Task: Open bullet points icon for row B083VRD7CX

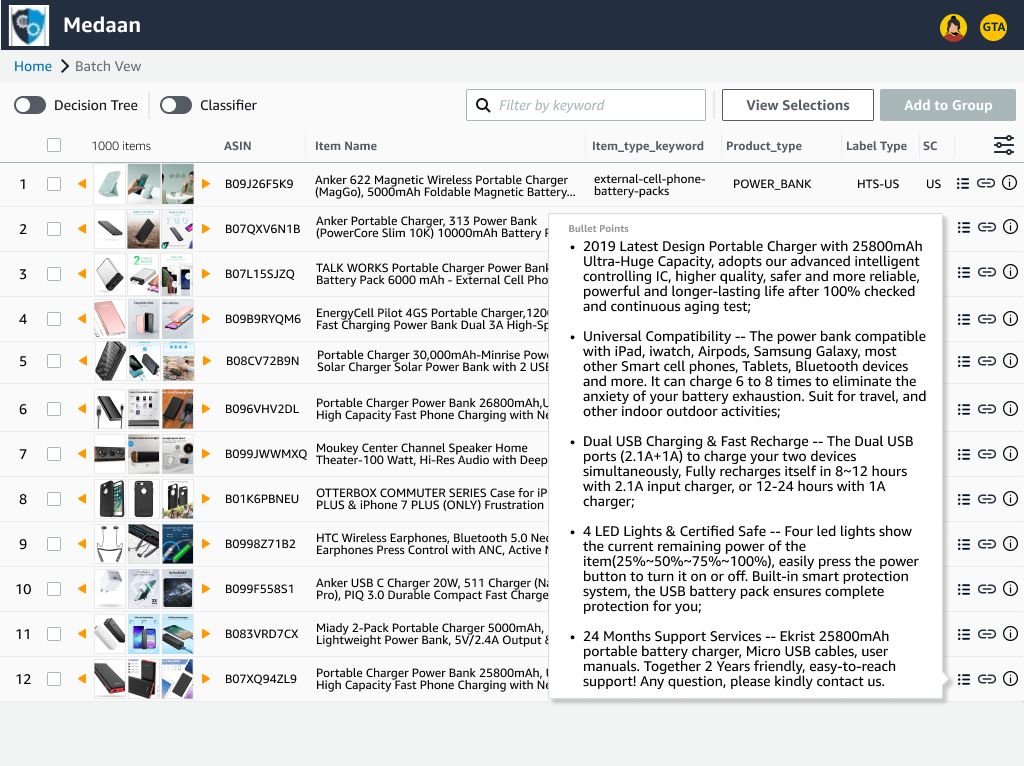Action: point(963,634)
